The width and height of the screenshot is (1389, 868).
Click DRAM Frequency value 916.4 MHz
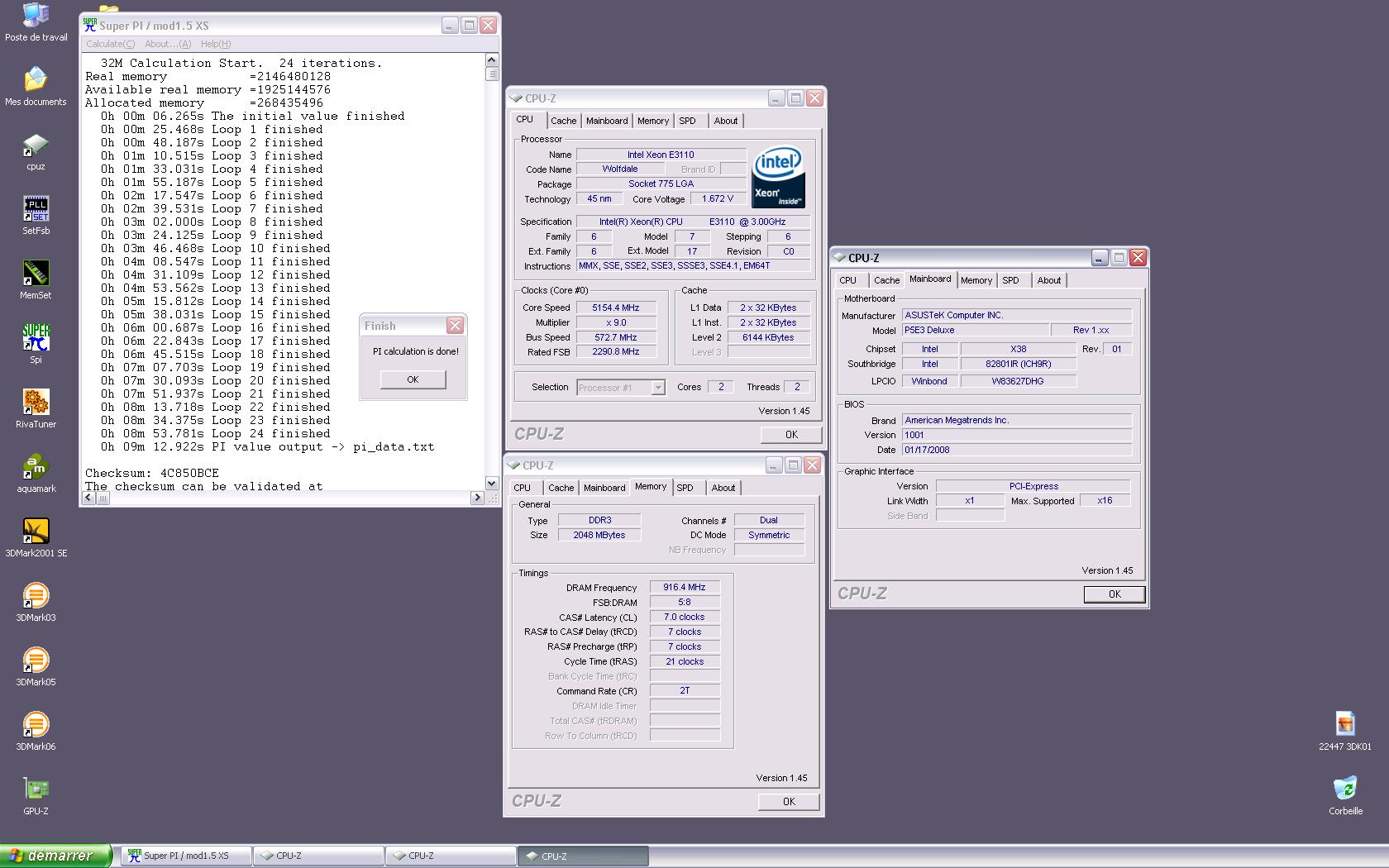[685, 587]
